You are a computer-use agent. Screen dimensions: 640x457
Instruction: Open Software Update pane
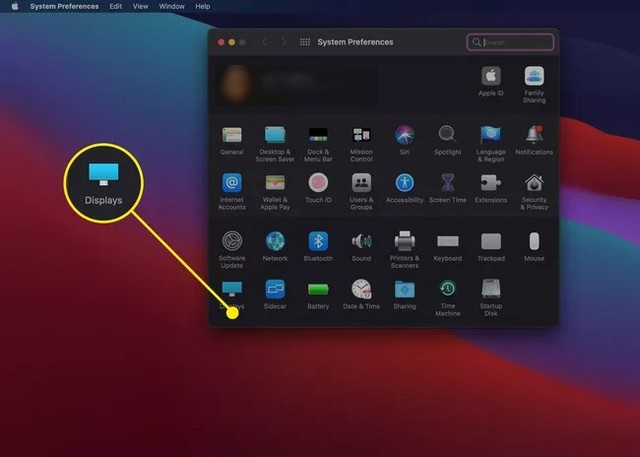(232, 250)
